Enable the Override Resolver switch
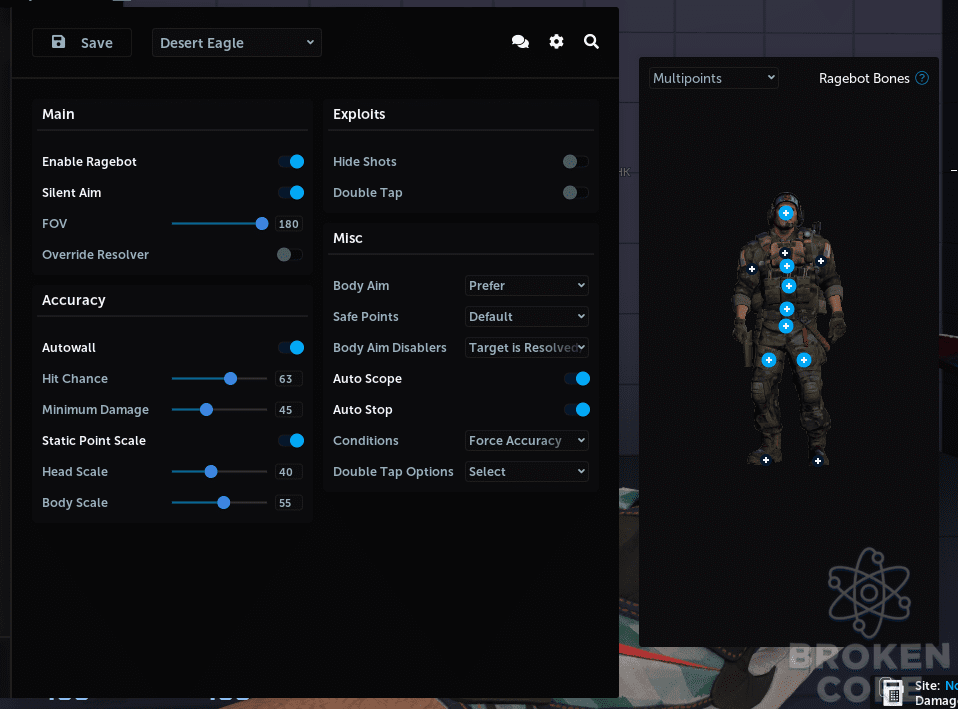 [x=290, y=254]
